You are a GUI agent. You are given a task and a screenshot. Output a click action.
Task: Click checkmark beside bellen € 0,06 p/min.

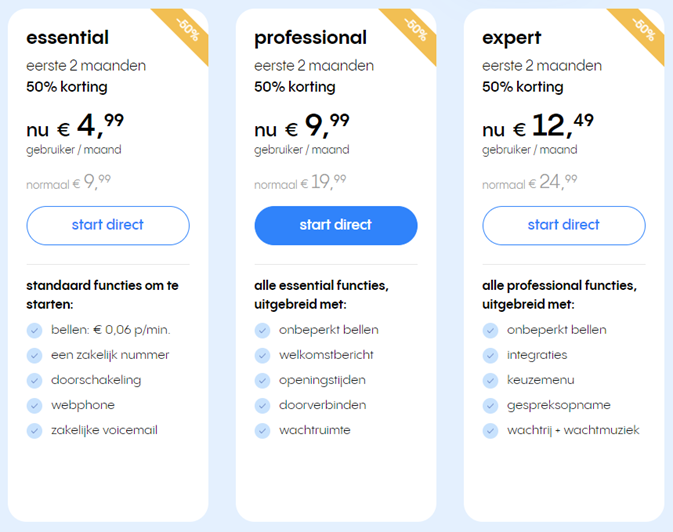pos(34,331)
